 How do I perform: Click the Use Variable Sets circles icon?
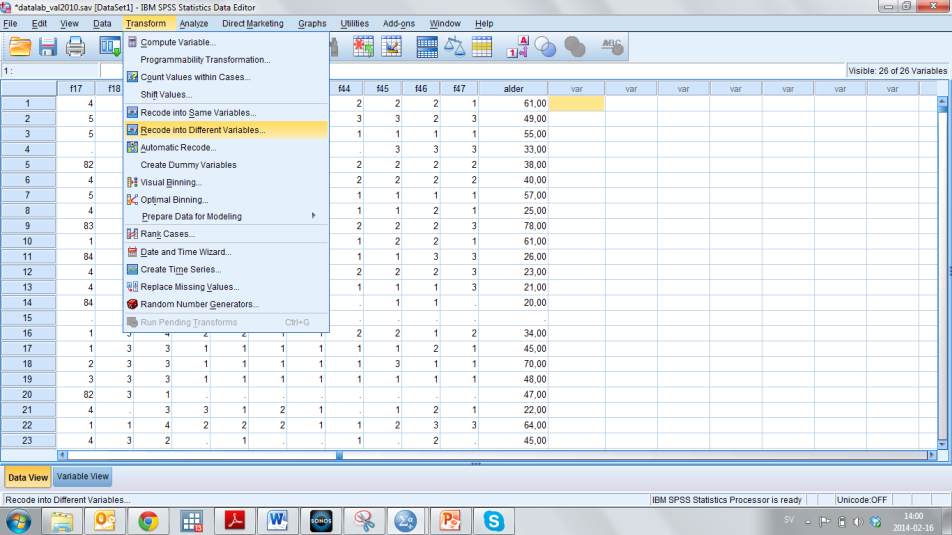(x=545, y=47)
